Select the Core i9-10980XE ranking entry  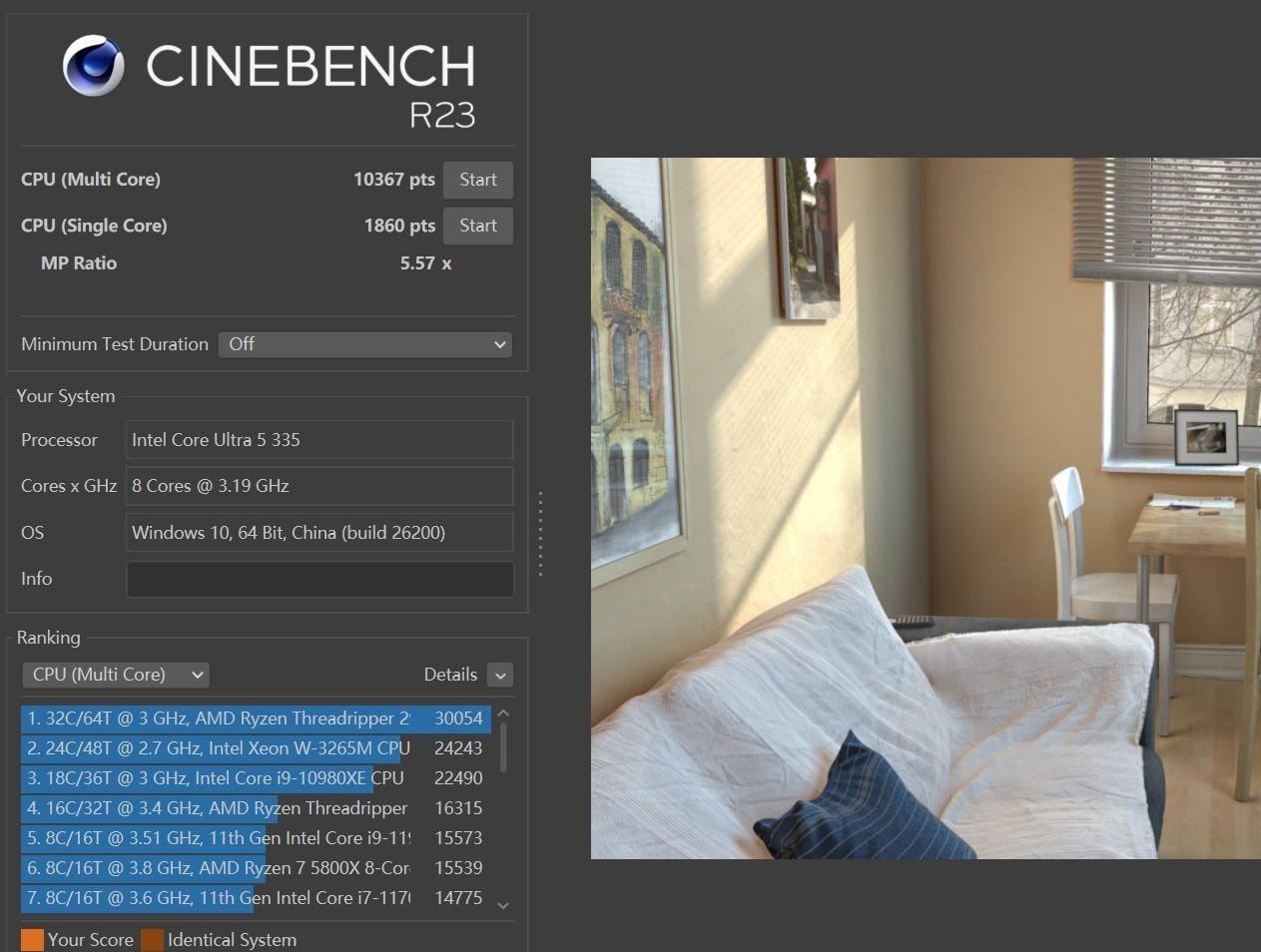point(256,778)
